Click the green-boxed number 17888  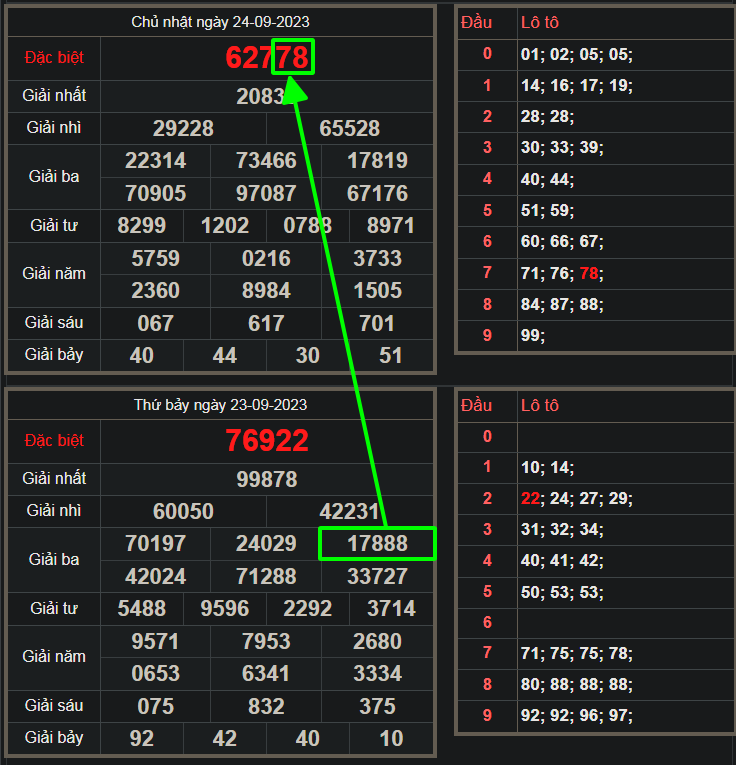tap(377, 544)
